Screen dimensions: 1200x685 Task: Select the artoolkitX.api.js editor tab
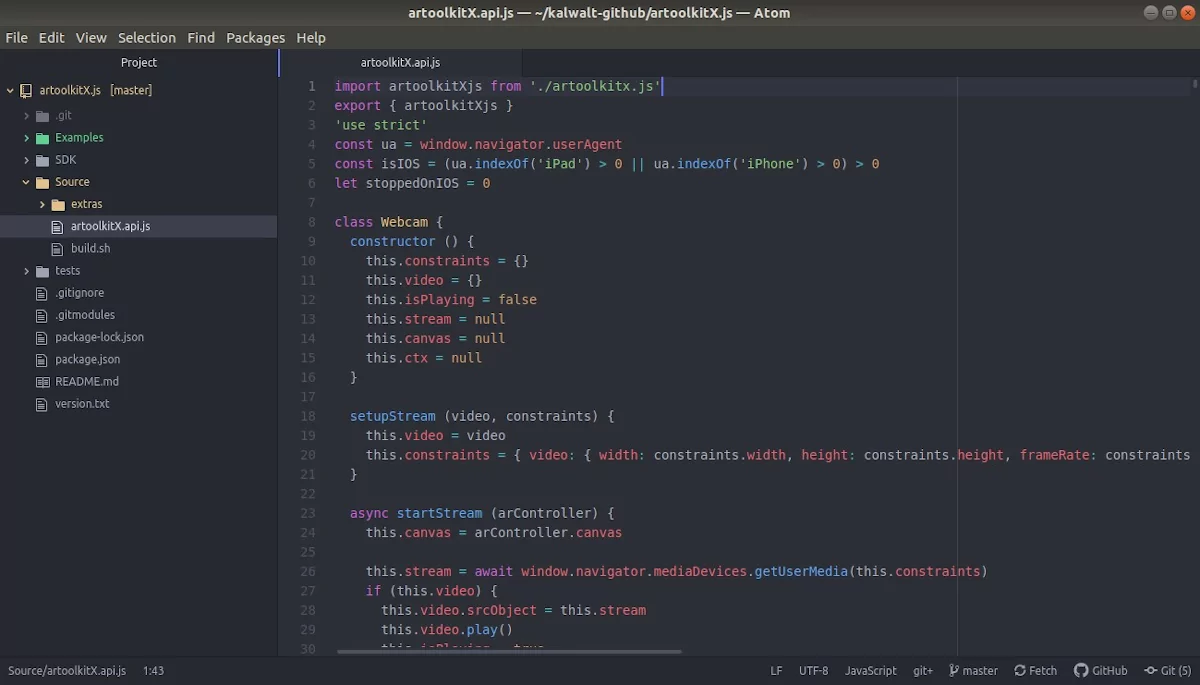(400, 62)
